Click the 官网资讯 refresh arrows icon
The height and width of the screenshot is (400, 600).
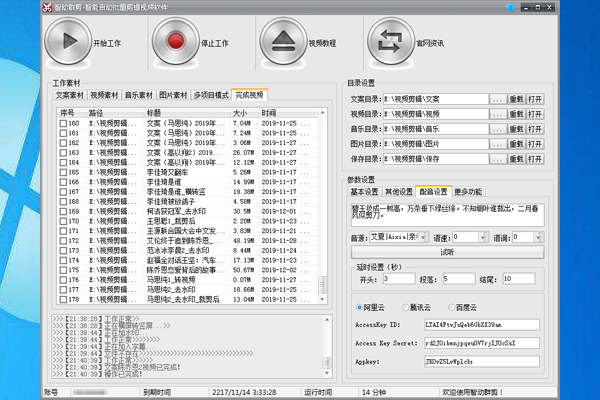pyautogui.click(x=390, y=43)
